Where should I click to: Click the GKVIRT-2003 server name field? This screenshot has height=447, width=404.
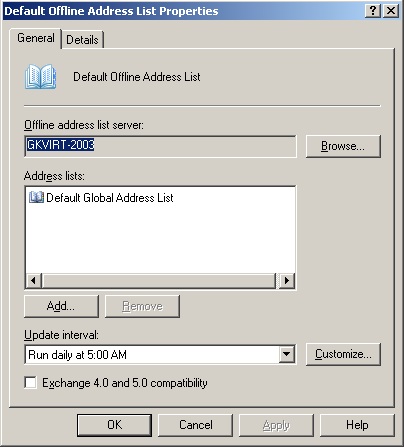[160, 146]
